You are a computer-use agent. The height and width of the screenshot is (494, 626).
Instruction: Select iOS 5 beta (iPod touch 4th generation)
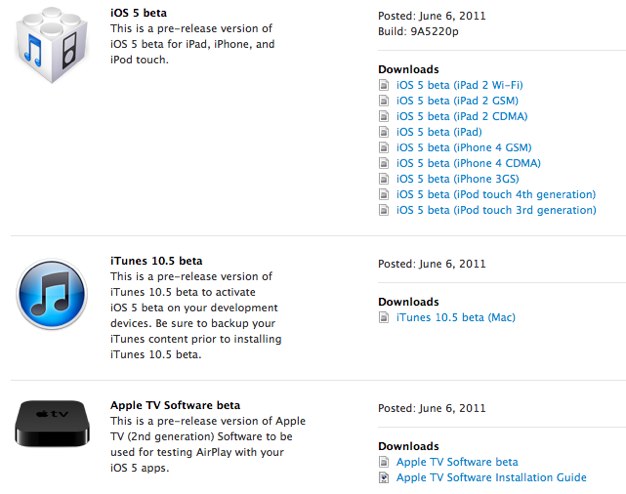click(x=496, y=194)
